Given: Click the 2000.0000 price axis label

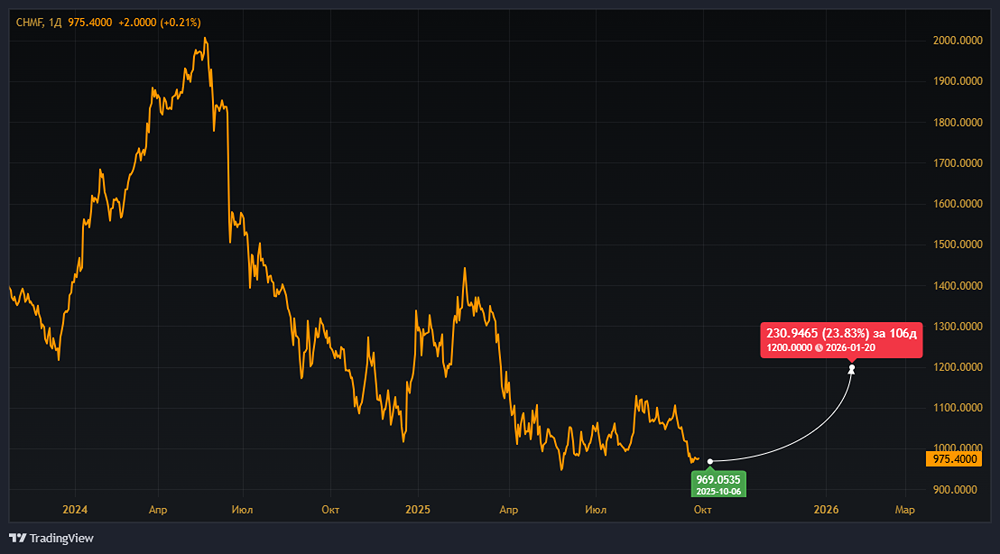Looking at the screenshot, I should point(957,40).
